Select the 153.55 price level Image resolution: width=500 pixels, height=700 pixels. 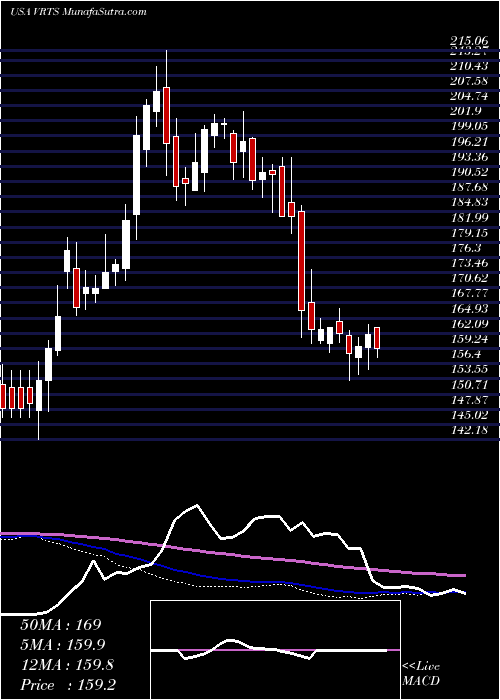pyautogui.click(x=469, y=370)
